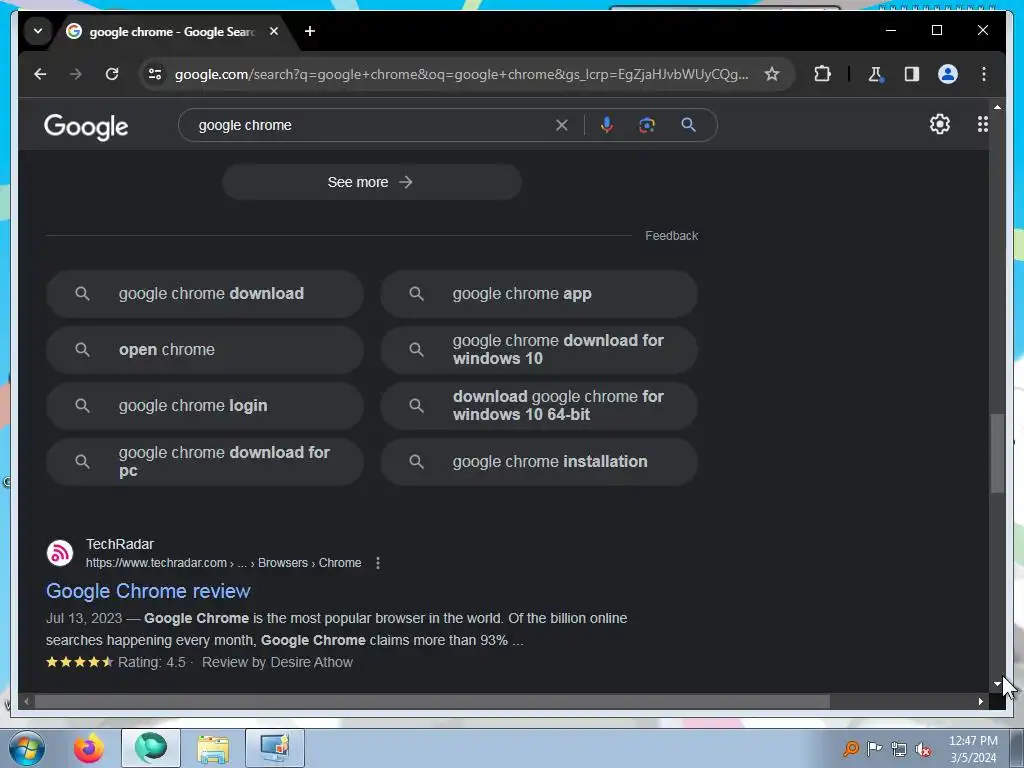Image resolution: width=1024 pixels, height=768 pixels.
Task: Pick the google chrome login suggestion
Action: point(204,406)
